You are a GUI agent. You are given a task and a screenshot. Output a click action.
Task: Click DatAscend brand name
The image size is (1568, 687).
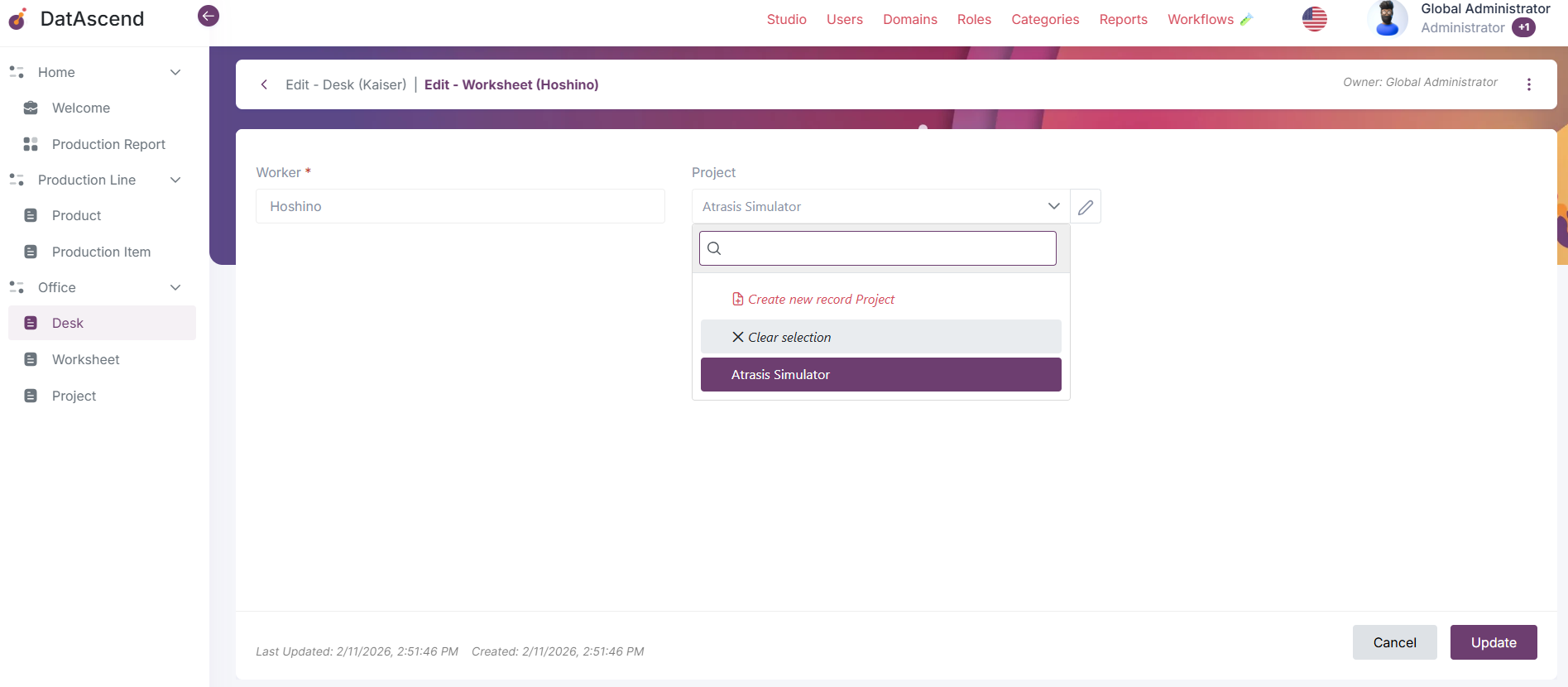(x=92, y=18)
